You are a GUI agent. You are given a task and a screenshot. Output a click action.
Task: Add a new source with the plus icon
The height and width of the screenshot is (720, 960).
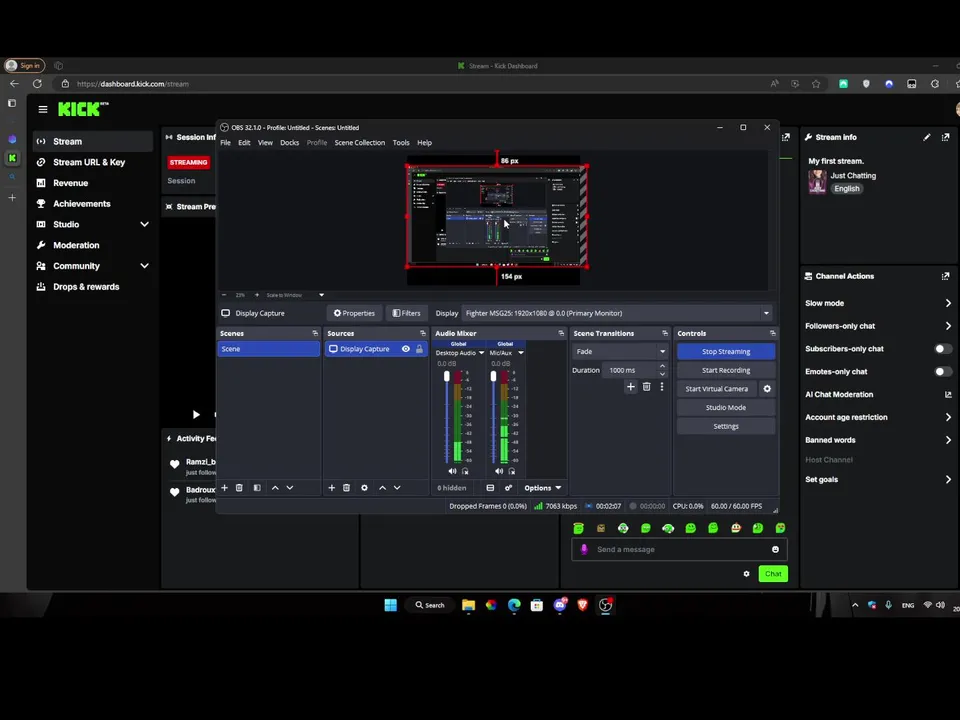click(x=331, y=488)
